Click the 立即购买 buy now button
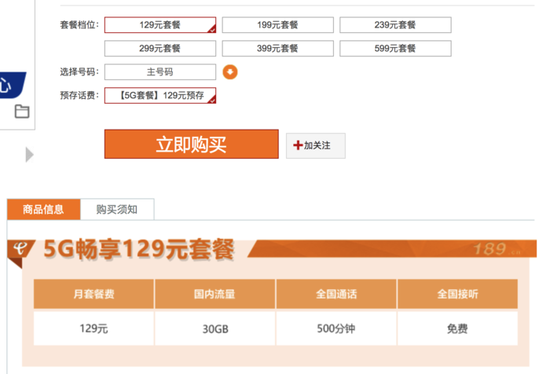This screenshot has height=374, width=550. pos(192,144)
